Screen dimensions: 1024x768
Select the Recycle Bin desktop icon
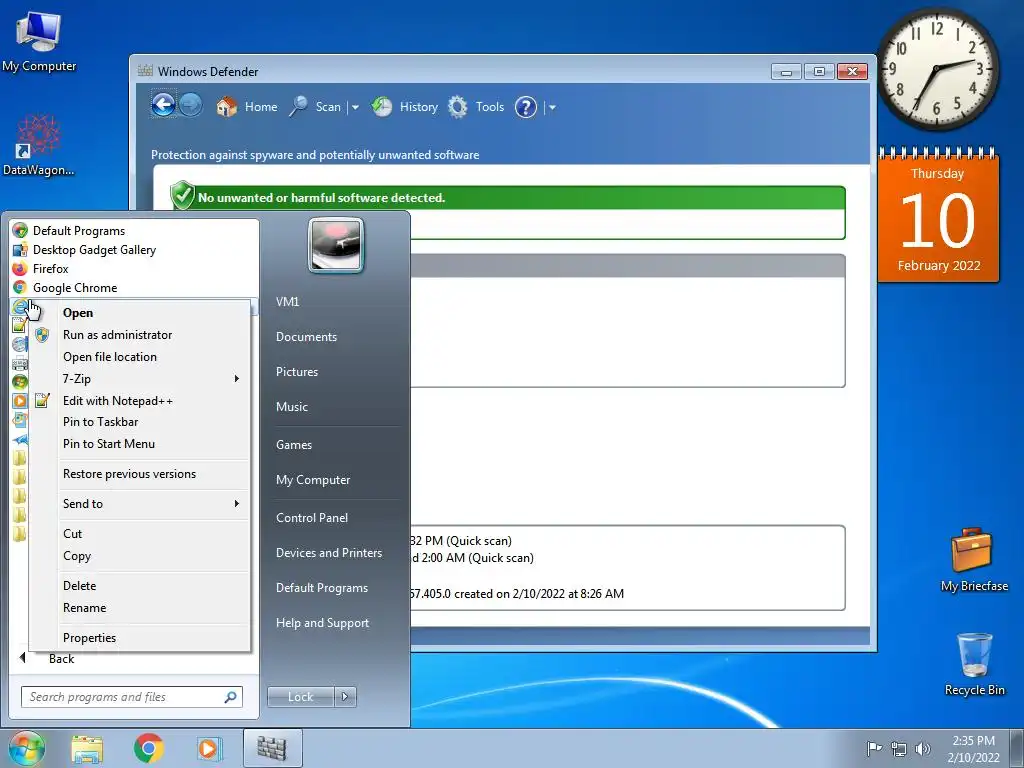pyautogui.click(x=974, y=664)
